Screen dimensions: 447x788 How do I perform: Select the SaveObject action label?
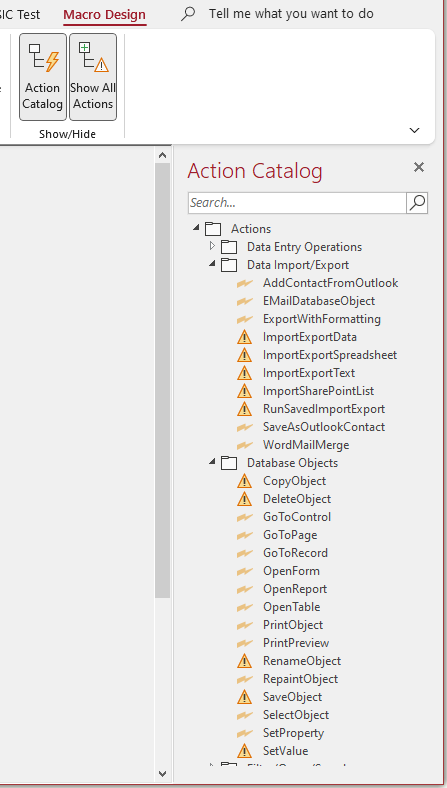(293, 698)
